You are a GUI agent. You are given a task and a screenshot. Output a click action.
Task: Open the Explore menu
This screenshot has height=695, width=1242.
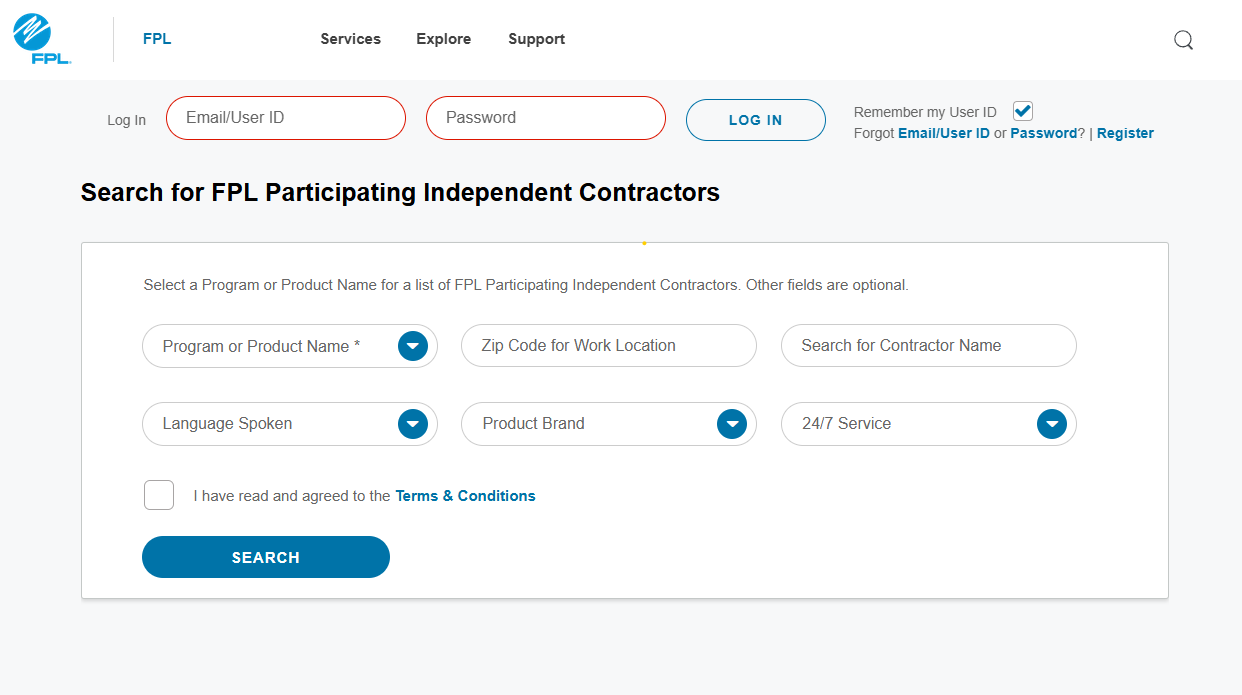[444, 39]
